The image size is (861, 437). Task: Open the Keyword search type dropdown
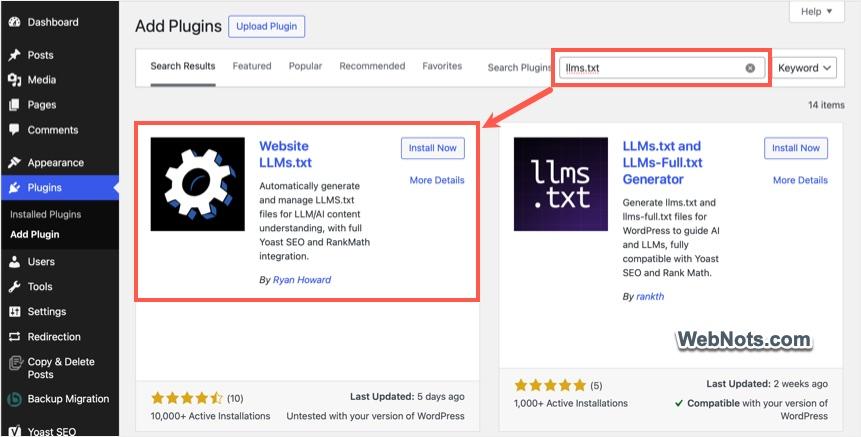(x=804, y=68)
